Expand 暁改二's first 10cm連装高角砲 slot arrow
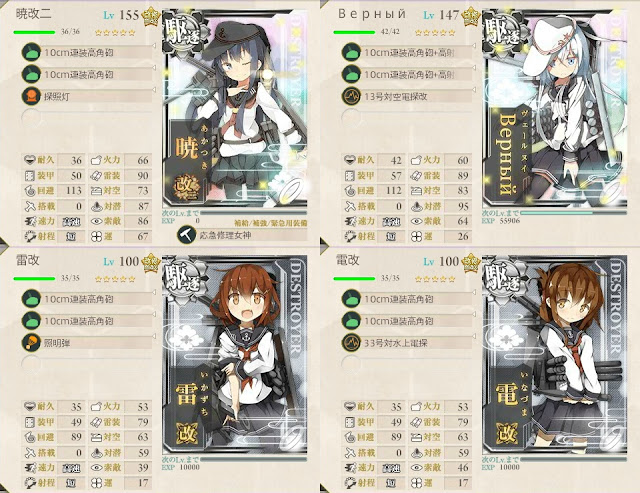 (x=154, y=46)
